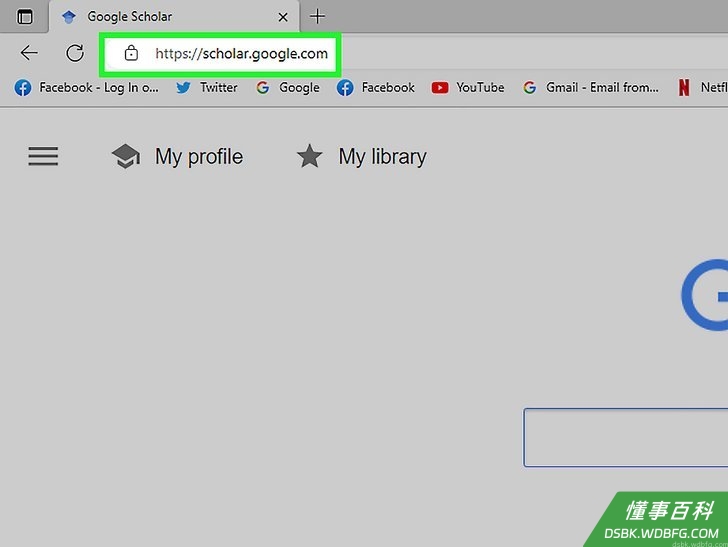Open the Facebook bookmark next to YouTube
The height and width of the screenshot is (547, 728).
click(x=375, y=87)
